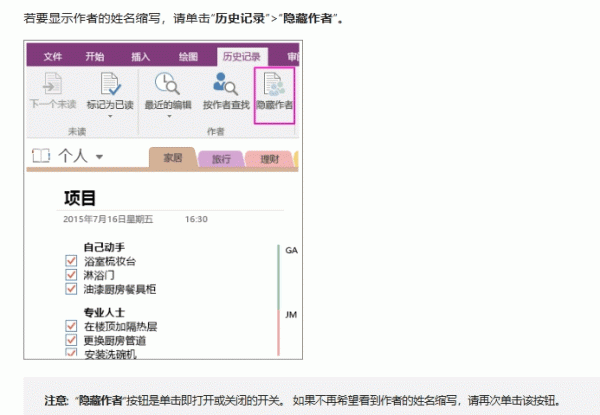Open the 文件 ribbon tab
The width and height of the screenshot is (600, 415).
[53, 57]
